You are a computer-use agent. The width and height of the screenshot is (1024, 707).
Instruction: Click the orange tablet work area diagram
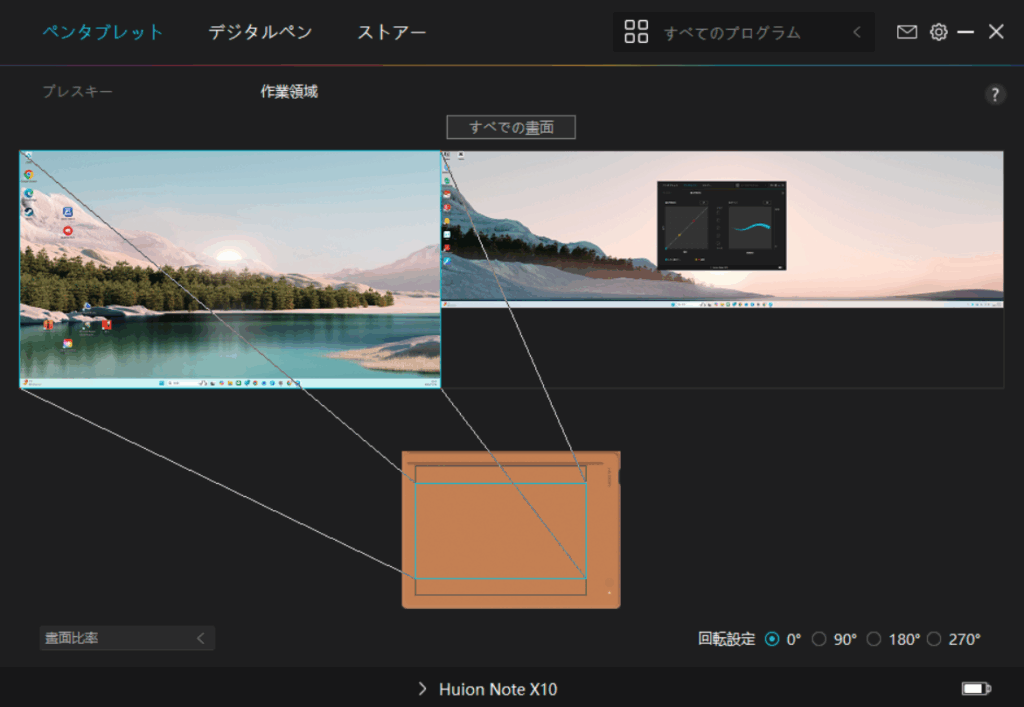point(510,530)
